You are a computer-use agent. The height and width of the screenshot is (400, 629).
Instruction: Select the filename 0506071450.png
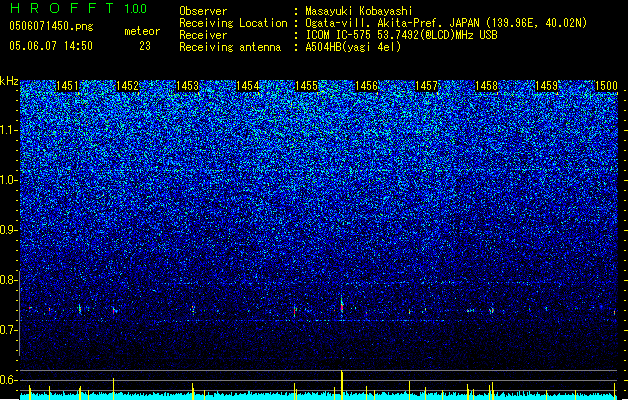51,26
